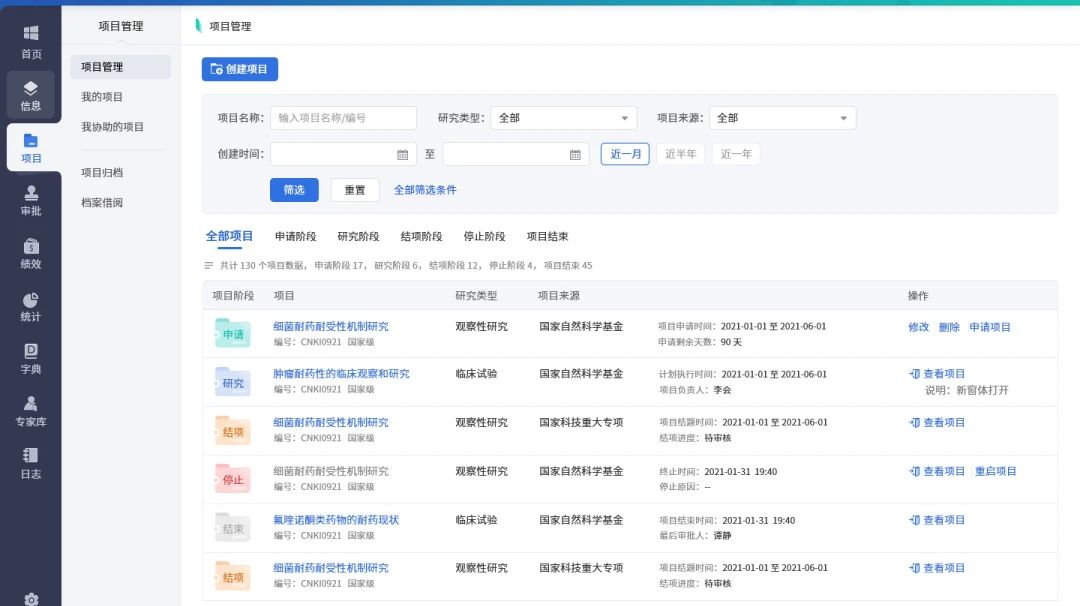Switch to the 结项阶段 tab
Screen dimensions: 1080x606
click(x=422, y=236)
